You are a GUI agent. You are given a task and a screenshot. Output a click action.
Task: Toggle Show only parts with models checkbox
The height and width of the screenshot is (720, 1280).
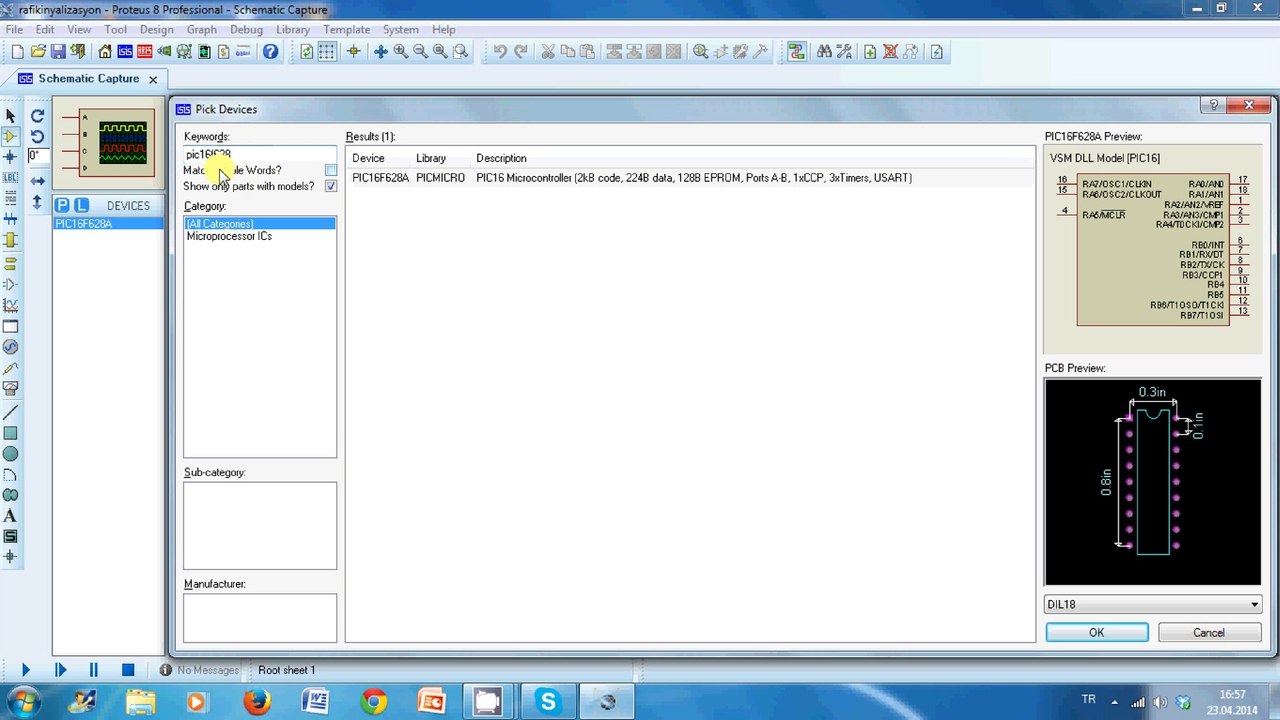pos(331,186)
